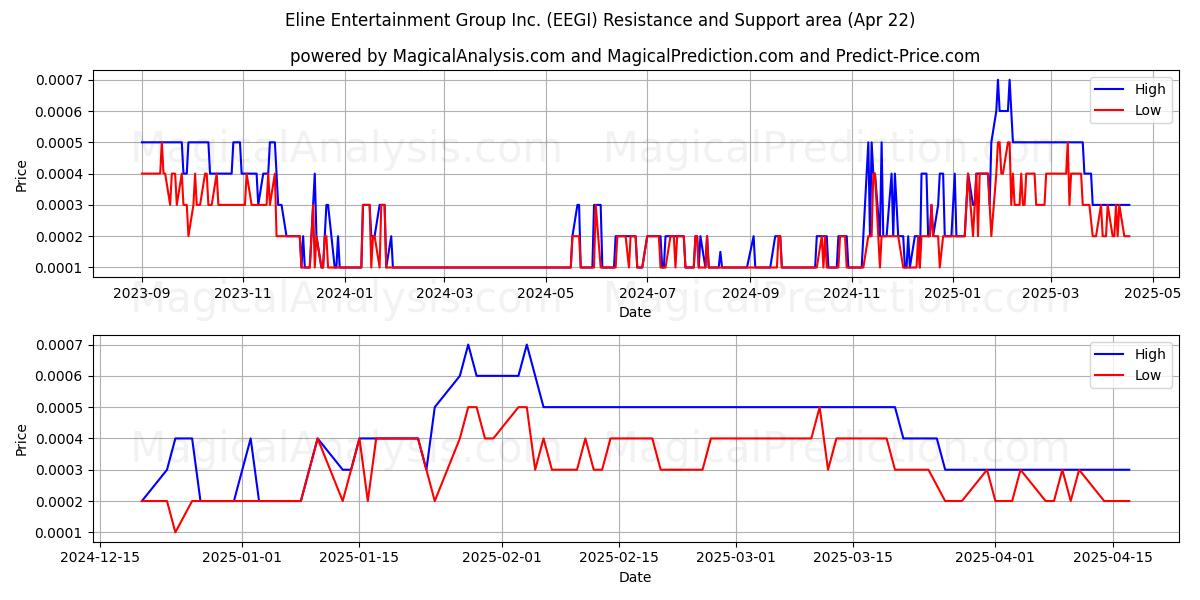Click the '2025-03-15' tick label on the lower chart

(x=854, y=559)
